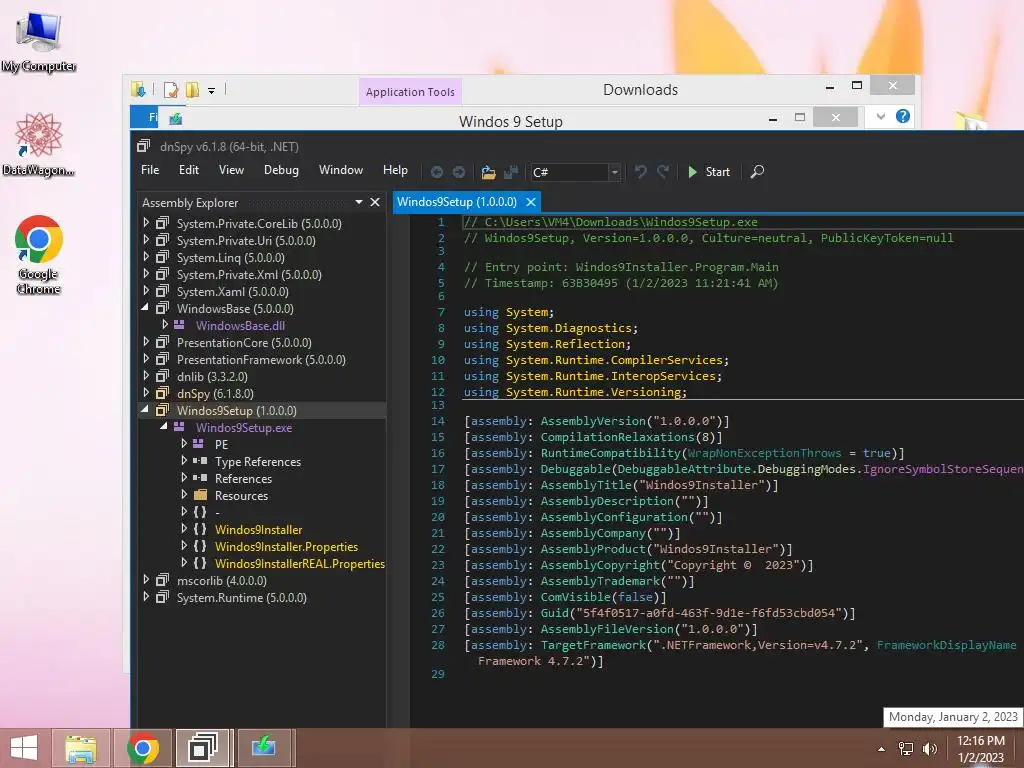This screenshot has width=1024, height=768.
Task: Click the Save All toolbar icon
Action: [511, 172]
